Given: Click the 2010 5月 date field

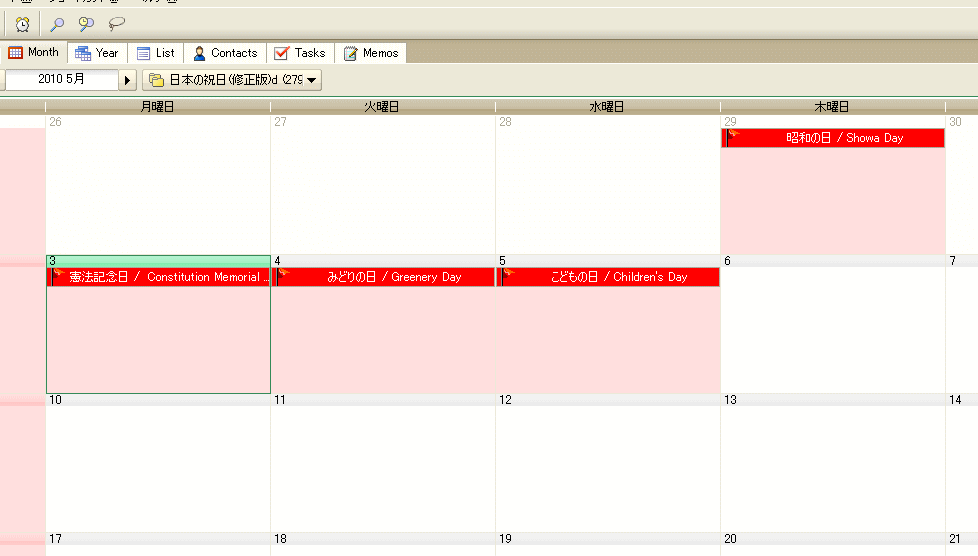Looking at the screenshot, I should click(x=62, y=80).
